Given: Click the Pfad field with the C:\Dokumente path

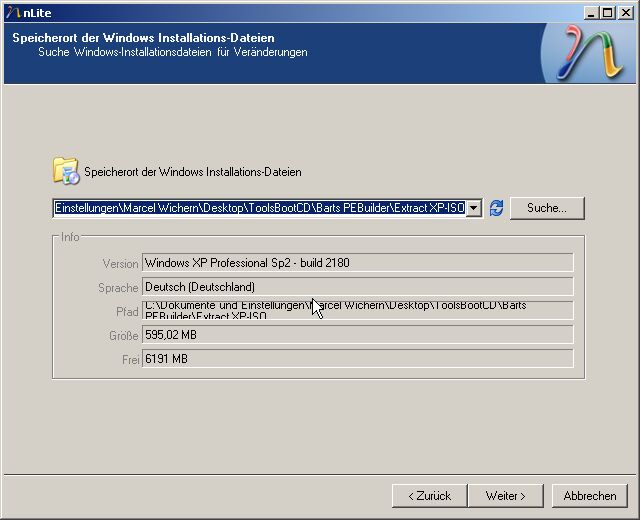Looking at the screenshot, I should [x=358, y=311].
